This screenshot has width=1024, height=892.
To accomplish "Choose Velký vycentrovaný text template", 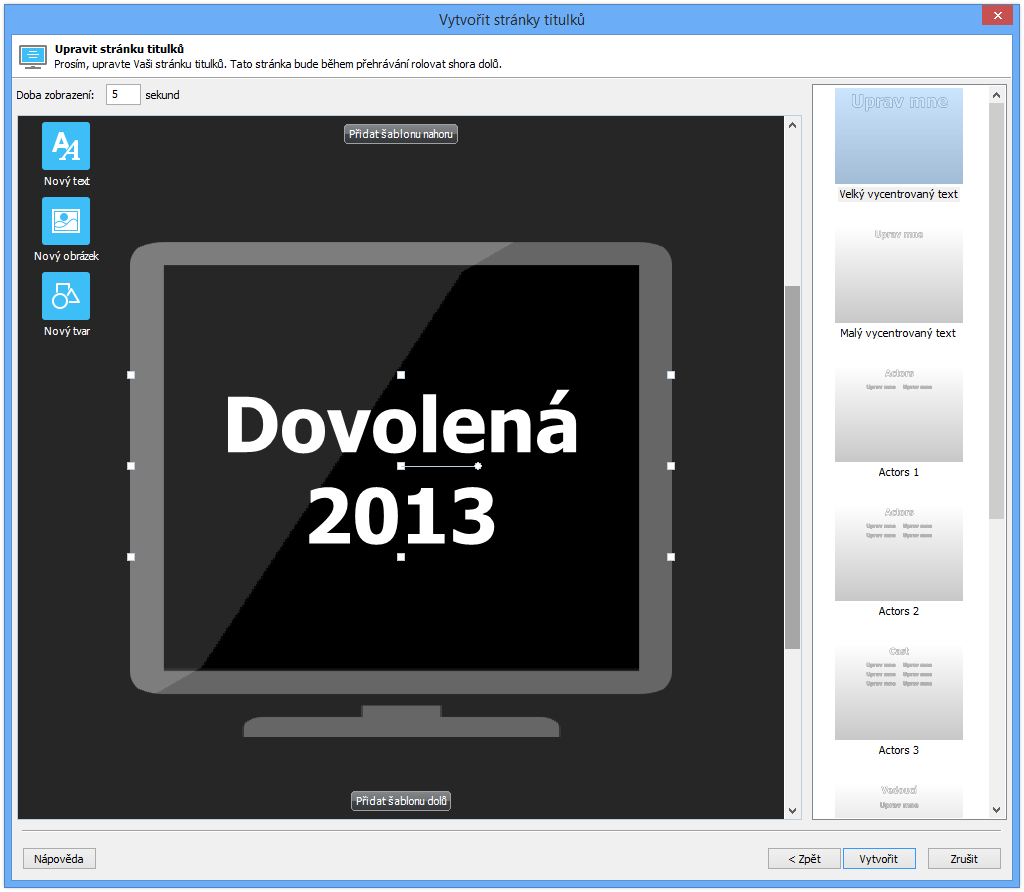I will coord(899,136).
